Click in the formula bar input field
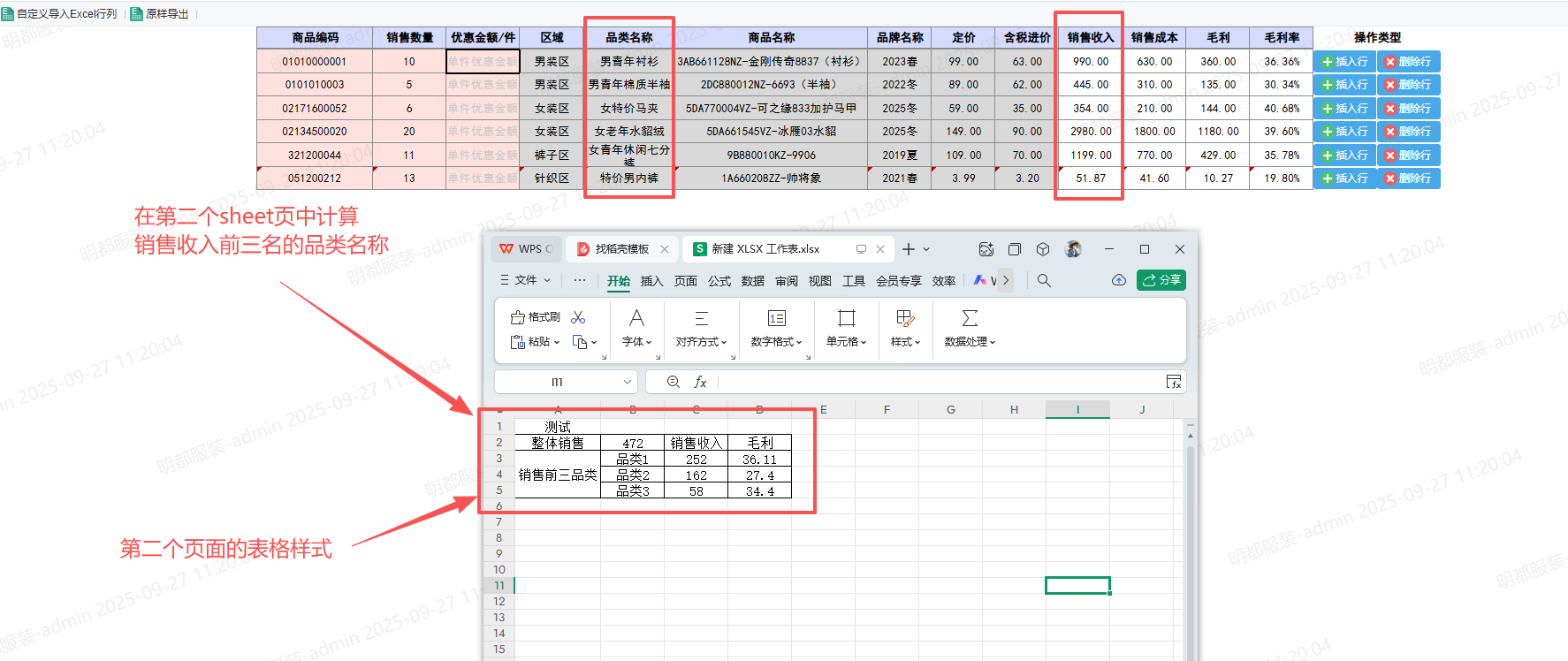This screenshot has width=1568, height=661. coord(937,382)
